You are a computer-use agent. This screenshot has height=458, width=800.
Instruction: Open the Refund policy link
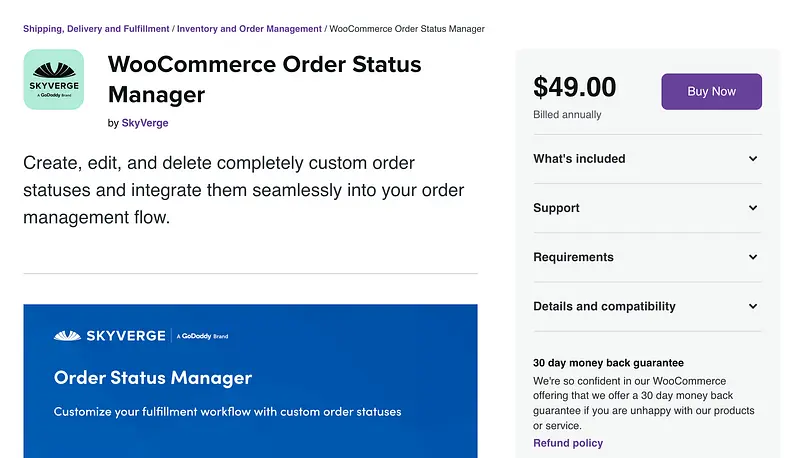click(568, 443)
